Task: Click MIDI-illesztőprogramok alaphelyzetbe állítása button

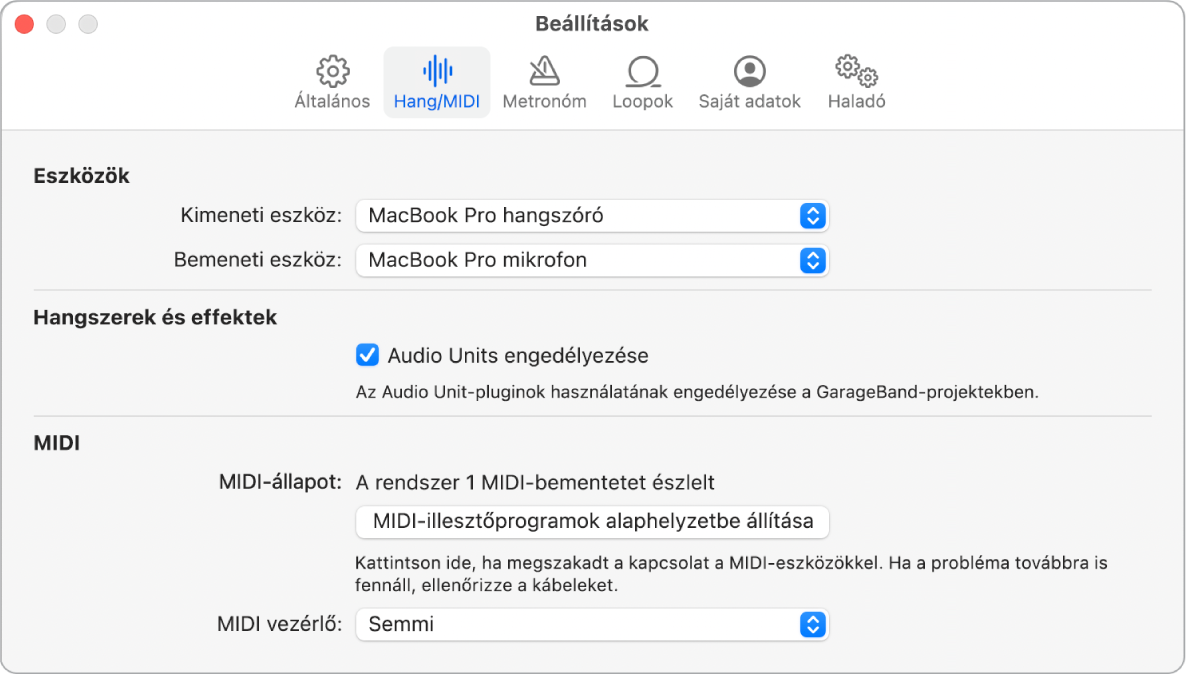Action: tap(592, 521)
